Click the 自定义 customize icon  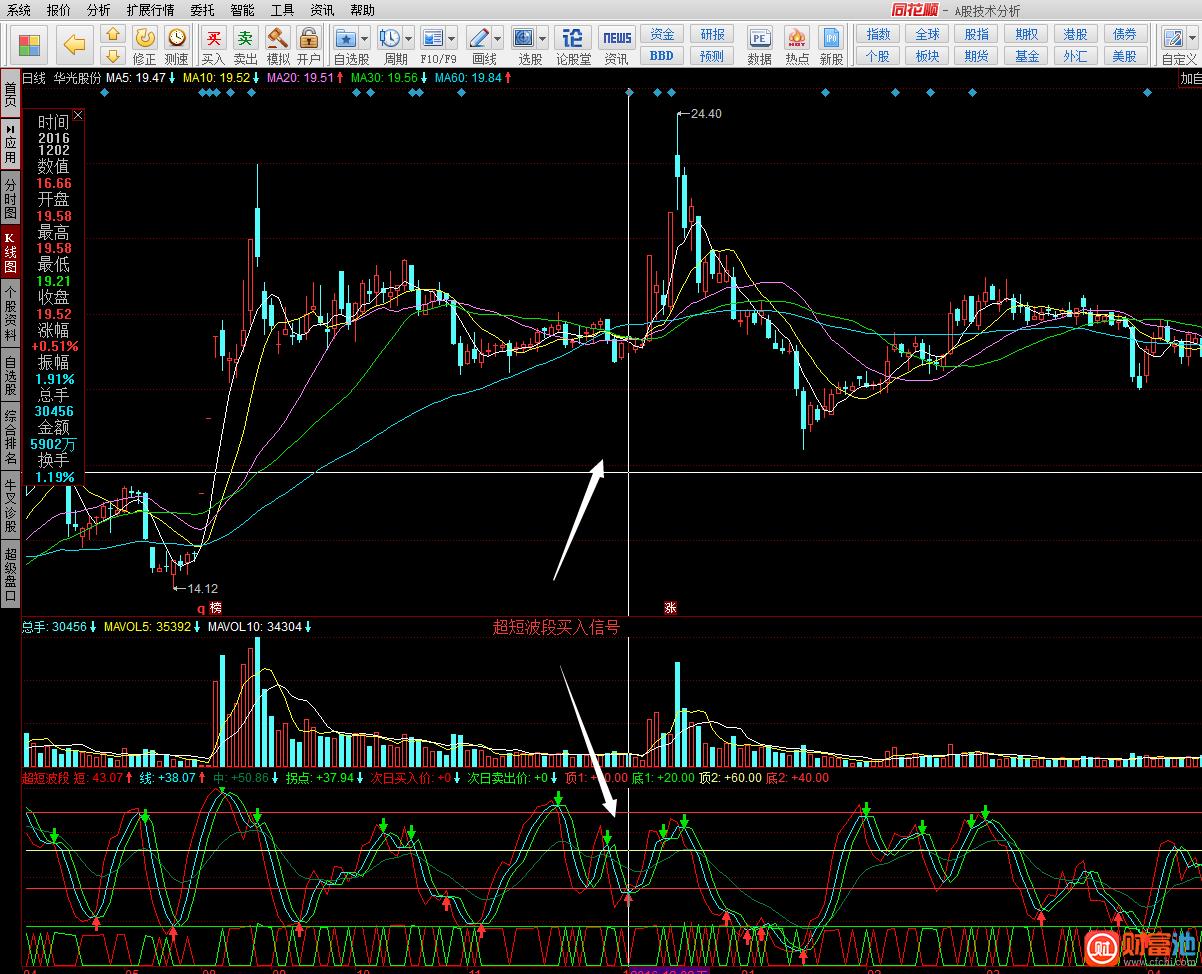tap(1173, 38)
